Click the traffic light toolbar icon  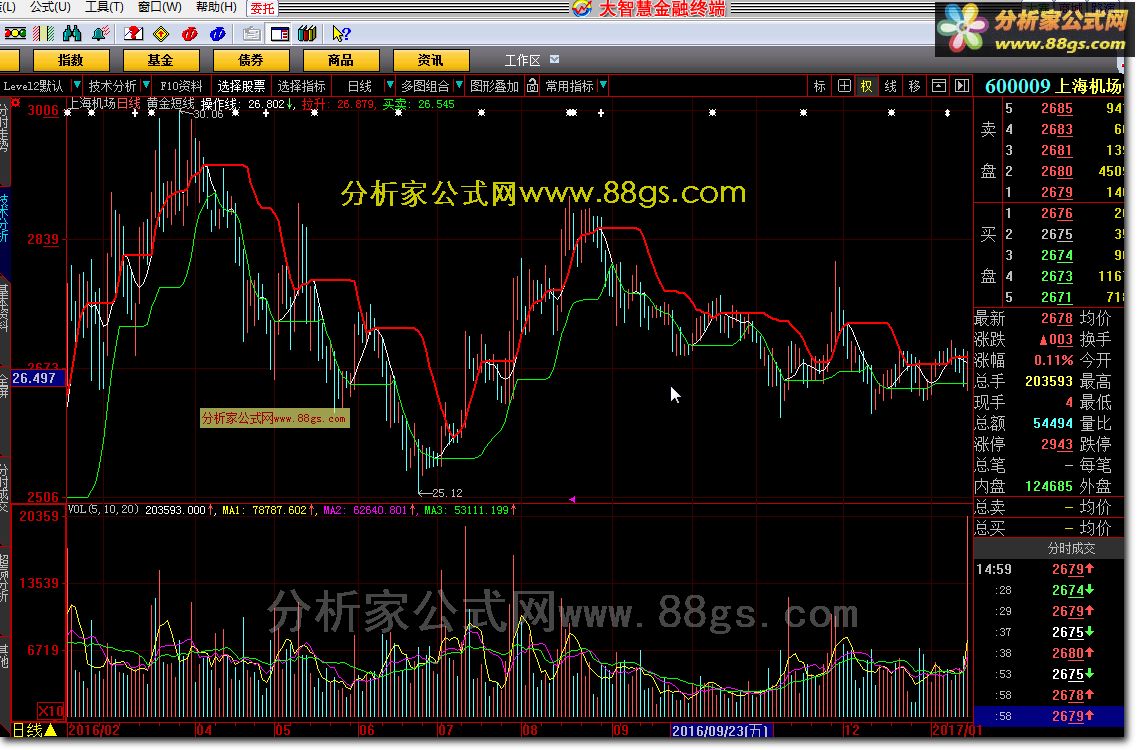pyautogui.click(x=15, y=33)
